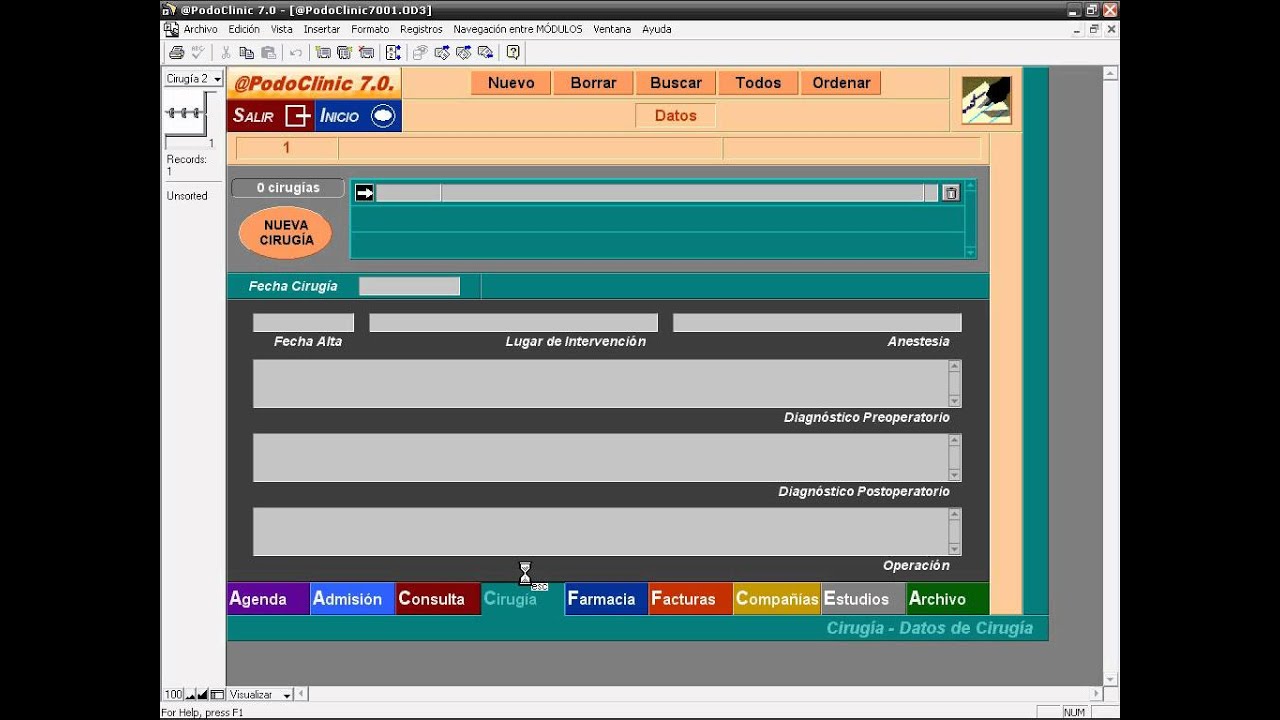Click the A-Z sort toolbar icon
Viewport: 1280px width, 720px height.
click(393, 53)
